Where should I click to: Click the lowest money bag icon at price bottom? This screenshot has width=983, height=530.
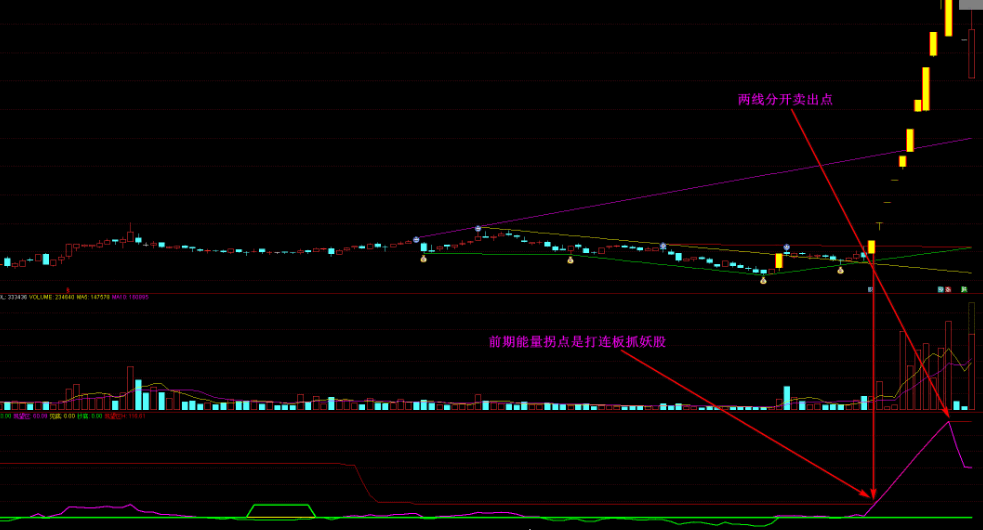tap(763, 280)
